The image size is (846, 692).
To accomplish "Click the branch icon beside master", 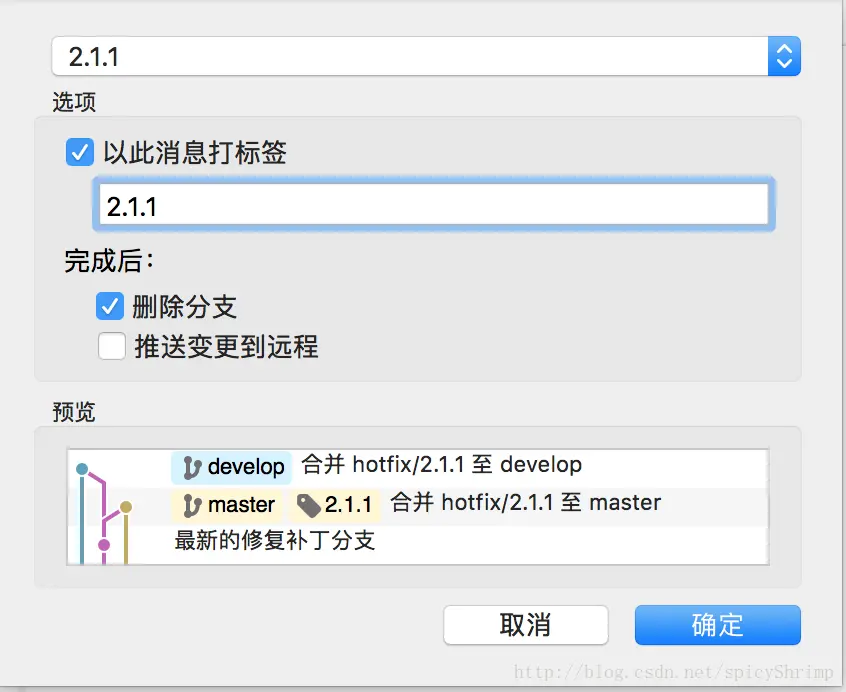I will [192, 506].
